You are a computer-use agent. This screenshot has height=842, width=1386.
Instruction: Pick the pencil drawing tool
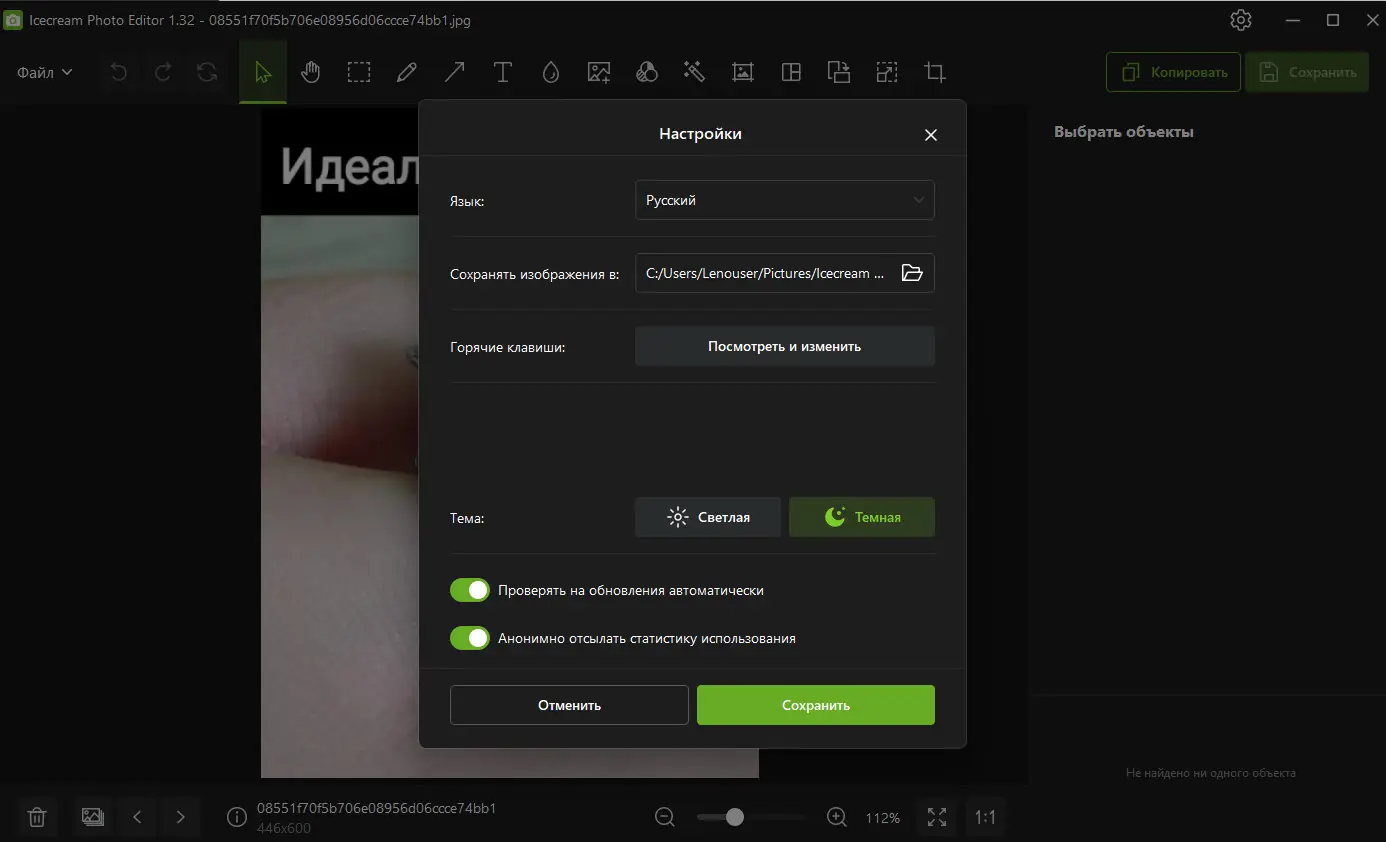coord(406,72)
